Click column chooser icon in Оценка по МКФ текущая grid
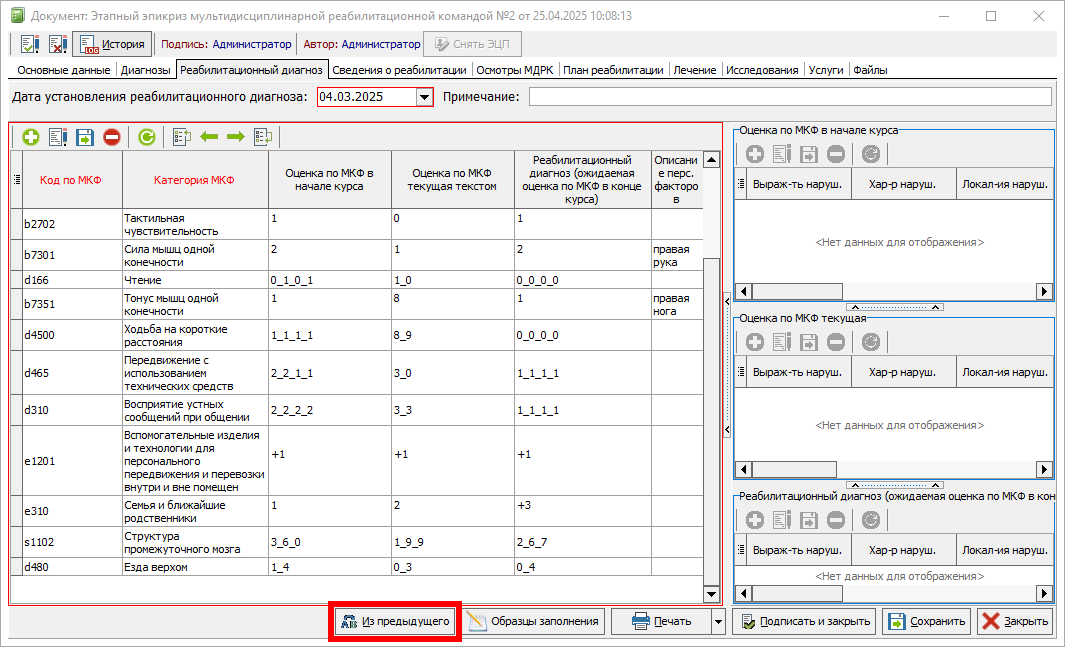 click(741, 372)
